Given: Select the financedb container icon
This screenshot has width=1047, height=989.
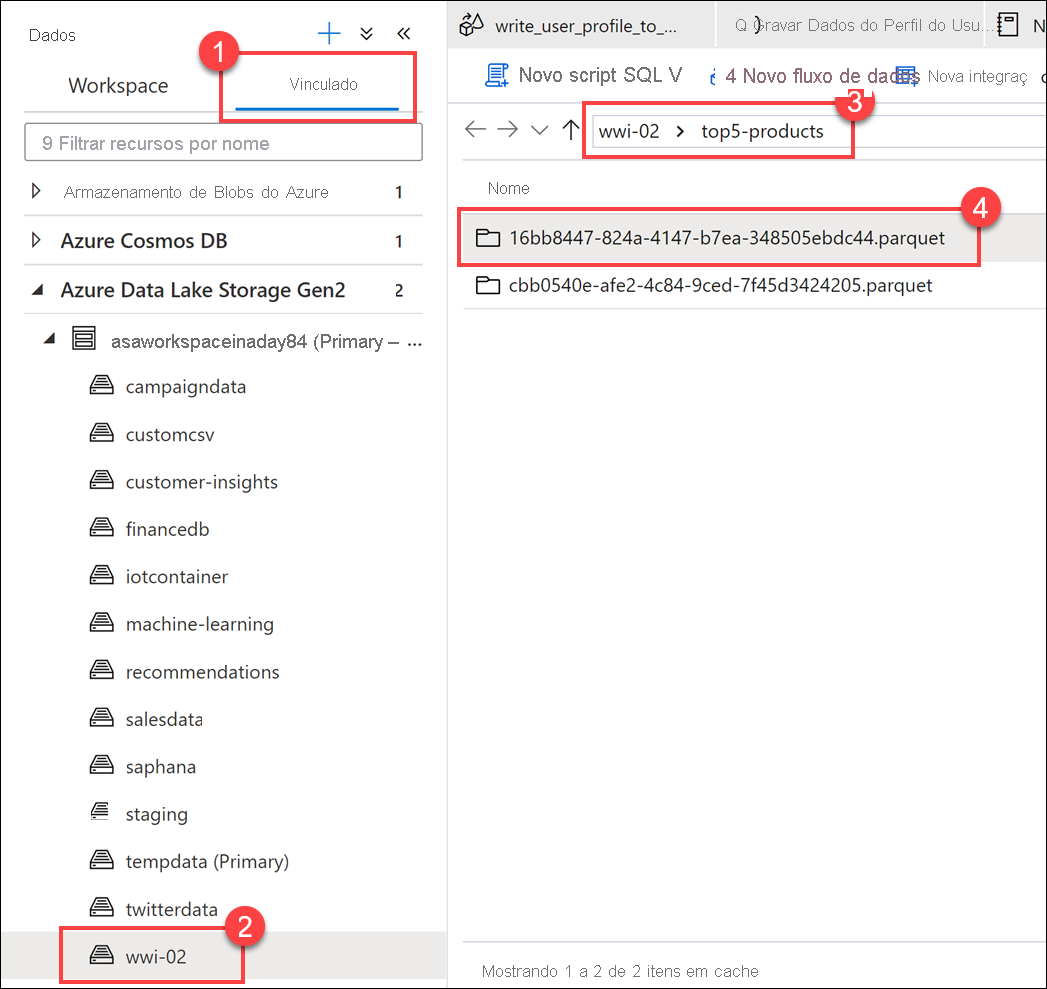Looking at the screenshot, I should point(101,528).
